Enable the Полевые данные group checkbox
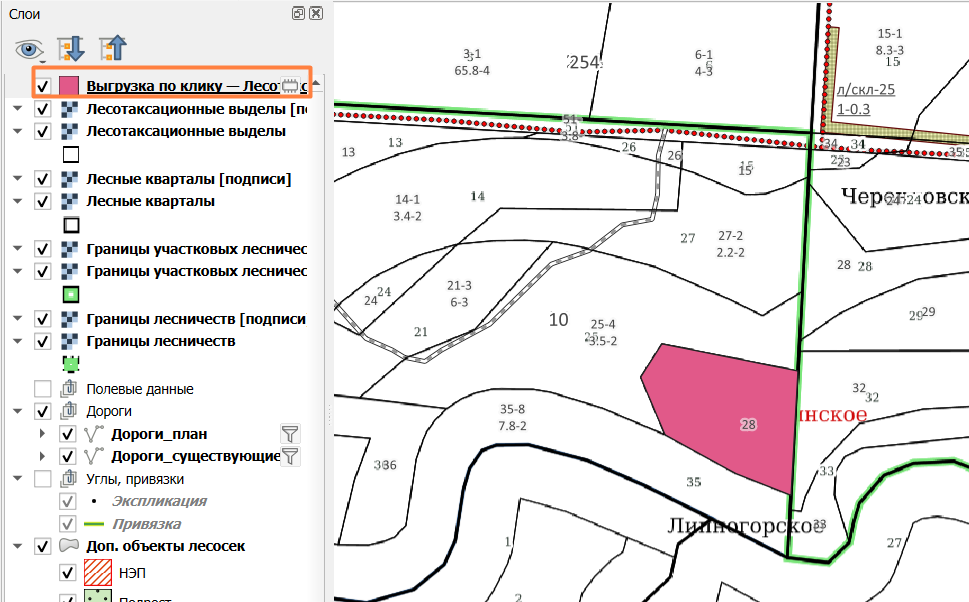 (x=43, y=389)
